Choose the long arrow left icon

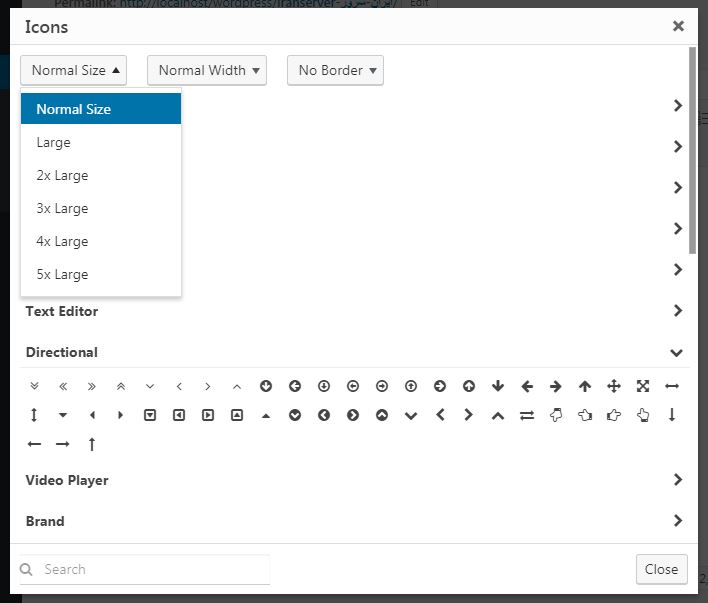34,444
